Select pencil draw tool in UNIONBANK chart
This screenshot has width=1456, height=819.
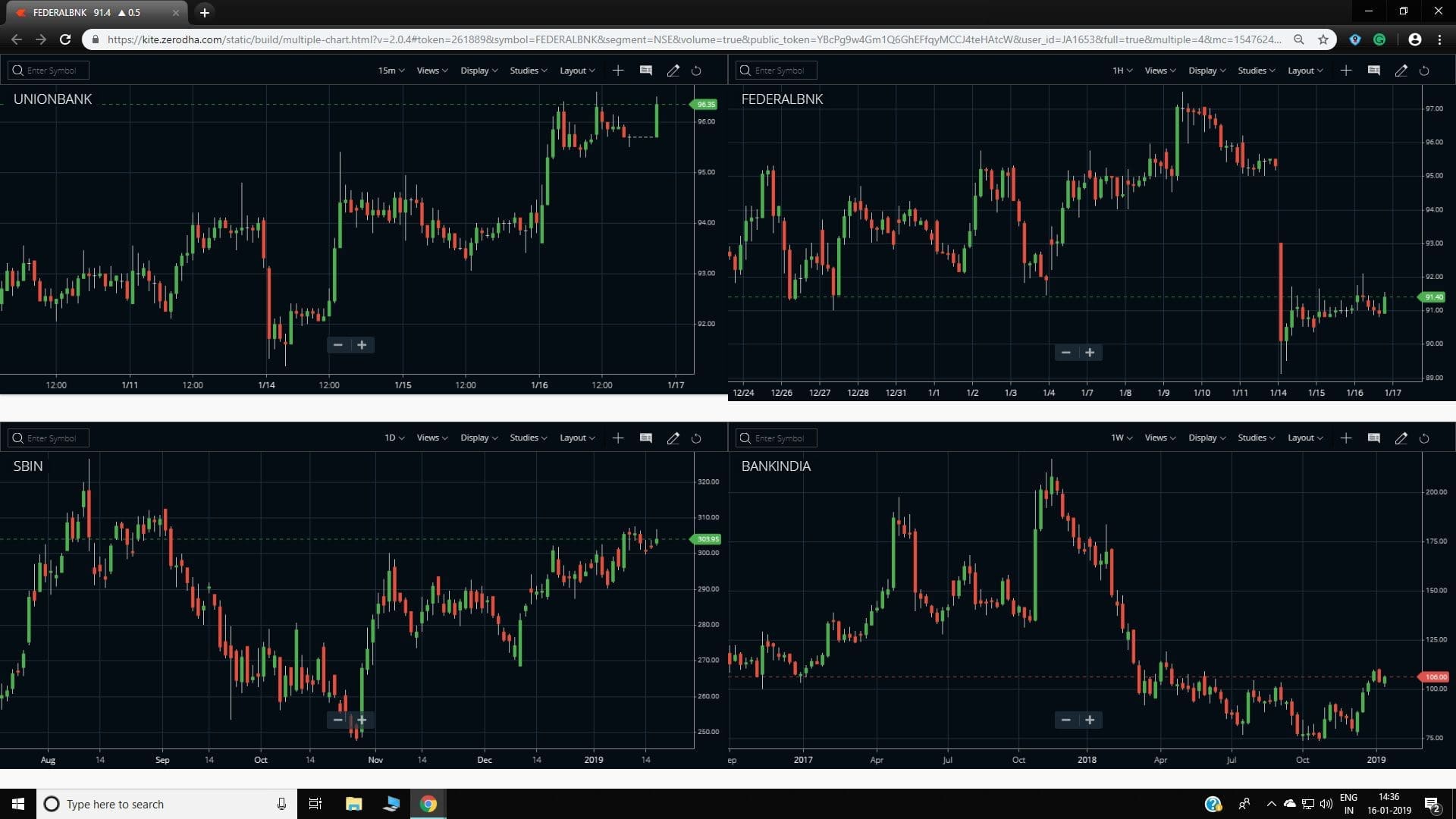(x=673, y=71)
